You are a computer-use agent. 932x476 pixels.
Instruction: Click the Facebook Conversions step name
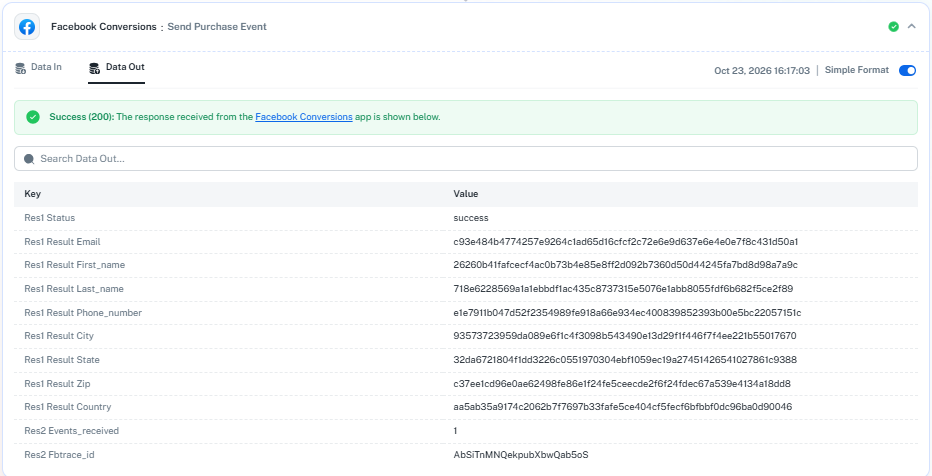pos(103,27)
